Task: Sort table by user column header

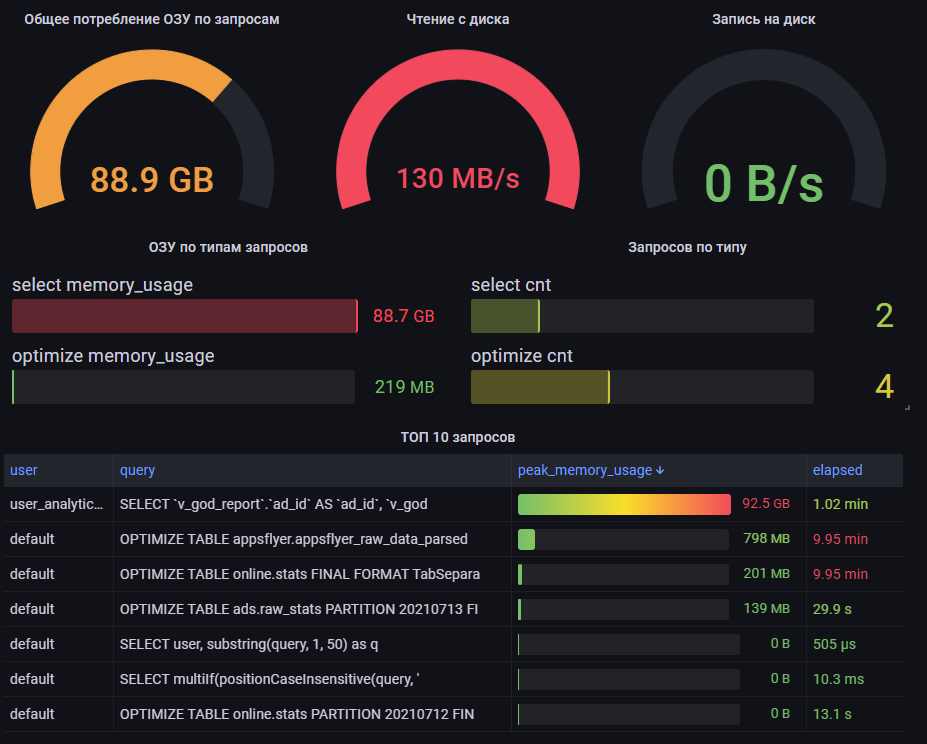Action: (x=24, y=470)
